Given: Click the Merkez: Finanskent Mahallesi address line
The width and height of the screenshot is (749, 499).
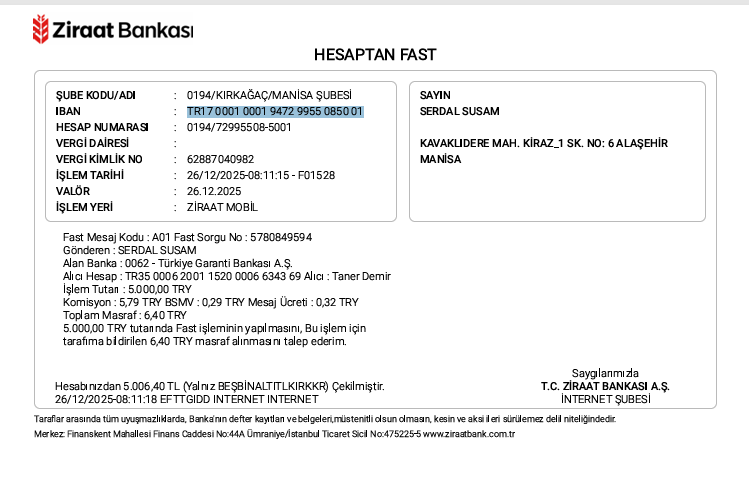Looking at the screenshot, I should [x=274, y=434].
